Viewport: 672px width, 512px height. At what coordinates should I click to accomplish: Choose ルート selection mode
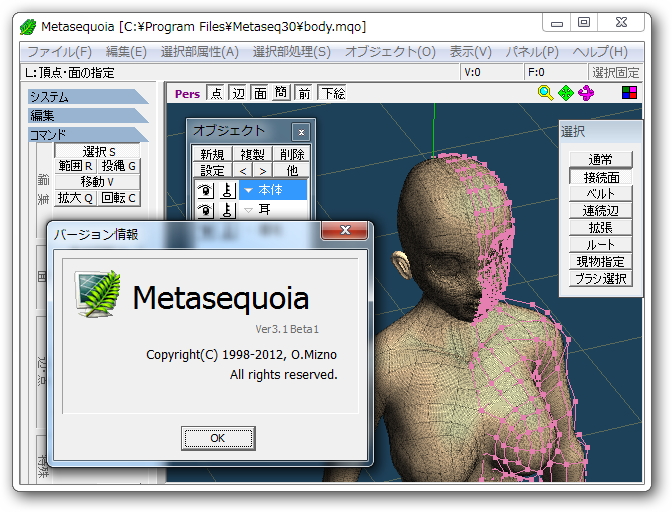pos(600,244)
